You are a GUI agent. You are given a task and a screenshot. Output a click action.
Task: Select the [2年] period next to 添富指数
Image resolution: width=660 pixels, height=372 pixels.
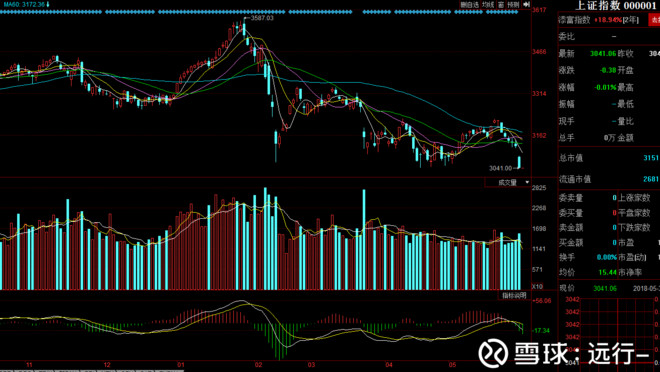coord(631,20)
